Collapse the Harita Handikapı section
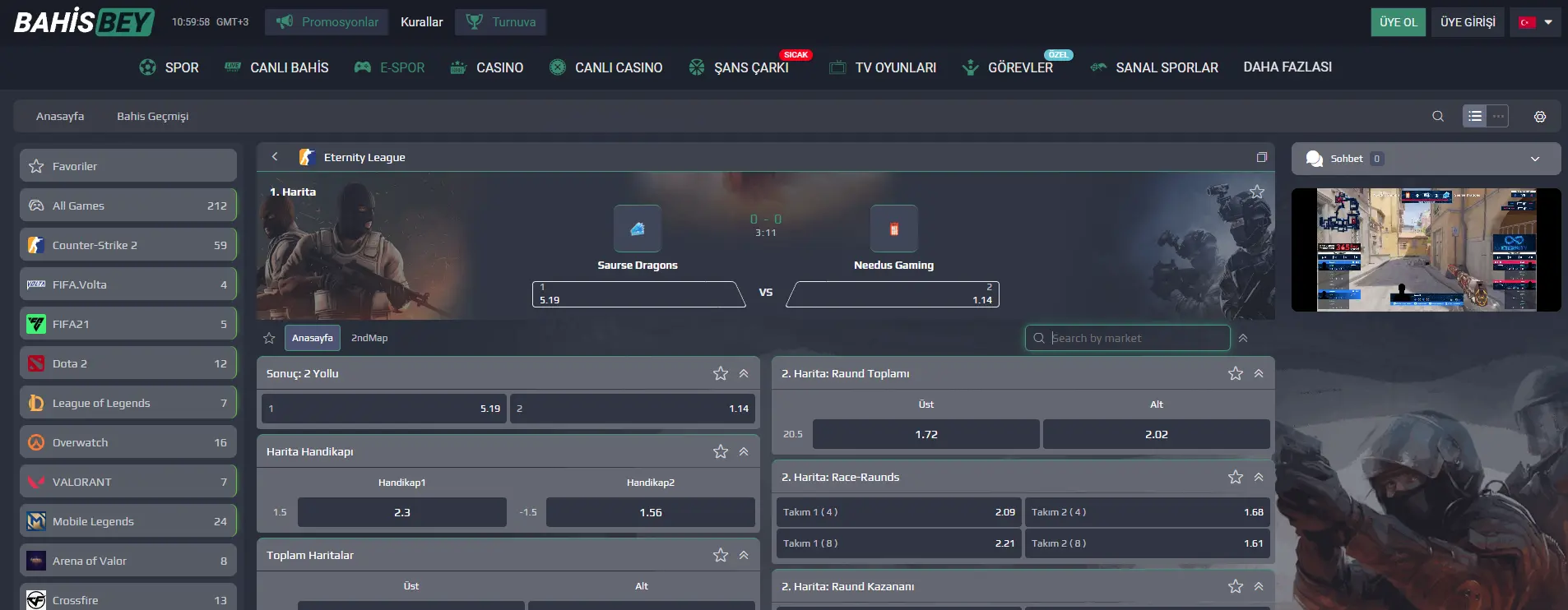This screenshot has width=1568, height=610. point(744,451)
